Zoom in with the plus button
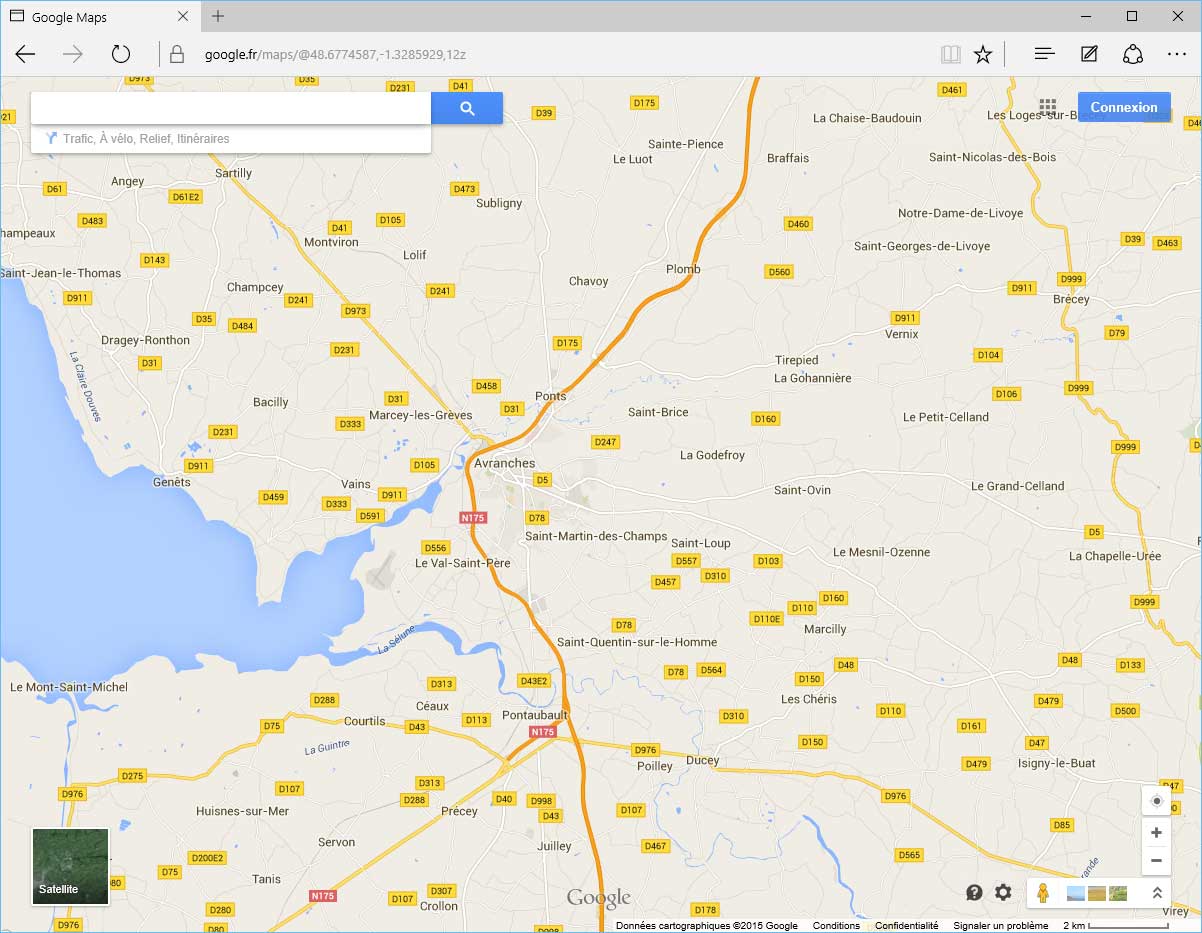 coord(1156,832)
